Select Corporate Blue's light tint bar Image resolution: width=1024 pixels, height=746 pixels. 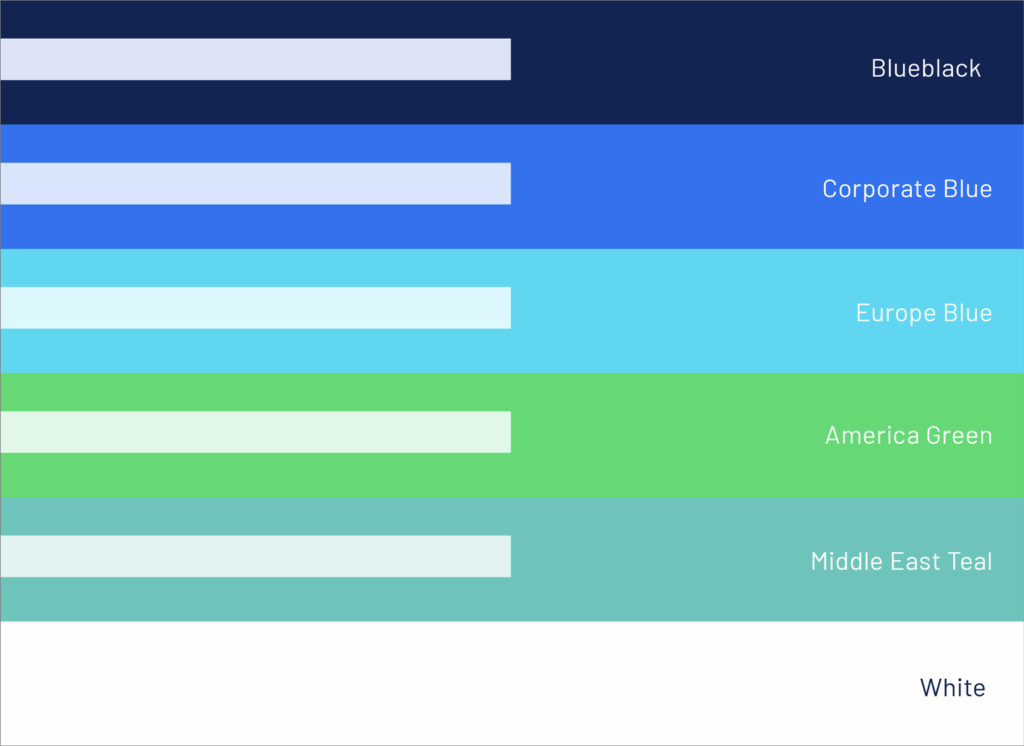coord(255,184)
